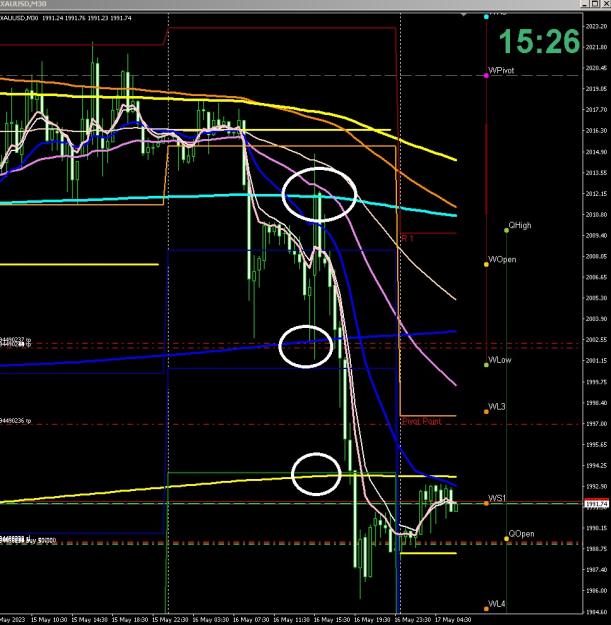Click the QHigh label text
Screen dimensions: 611x625
pos(520,225)
